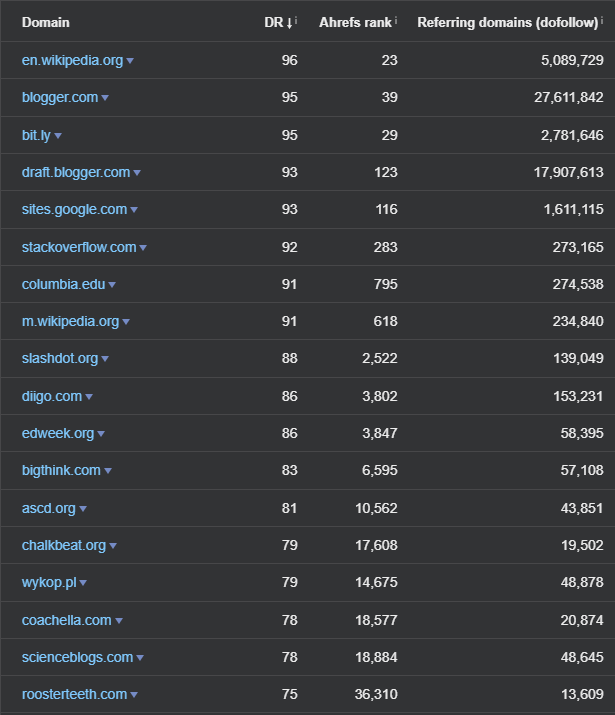Sort by Referring domains (dofollow) header
The image size is (615, 715).
pos(507,22)
